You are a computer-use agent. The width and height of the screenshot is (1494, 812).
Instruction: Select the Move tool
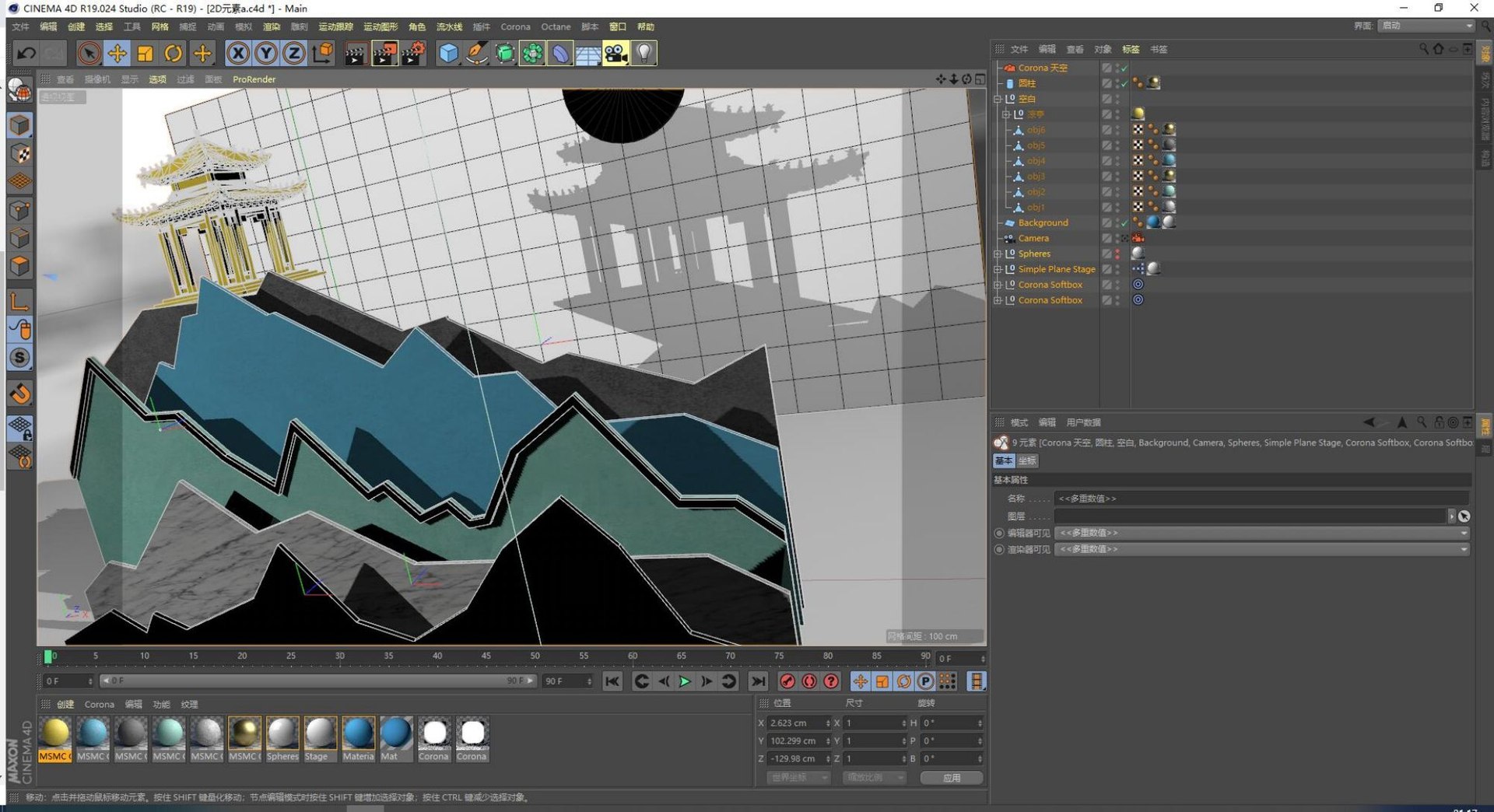[117, 53]
